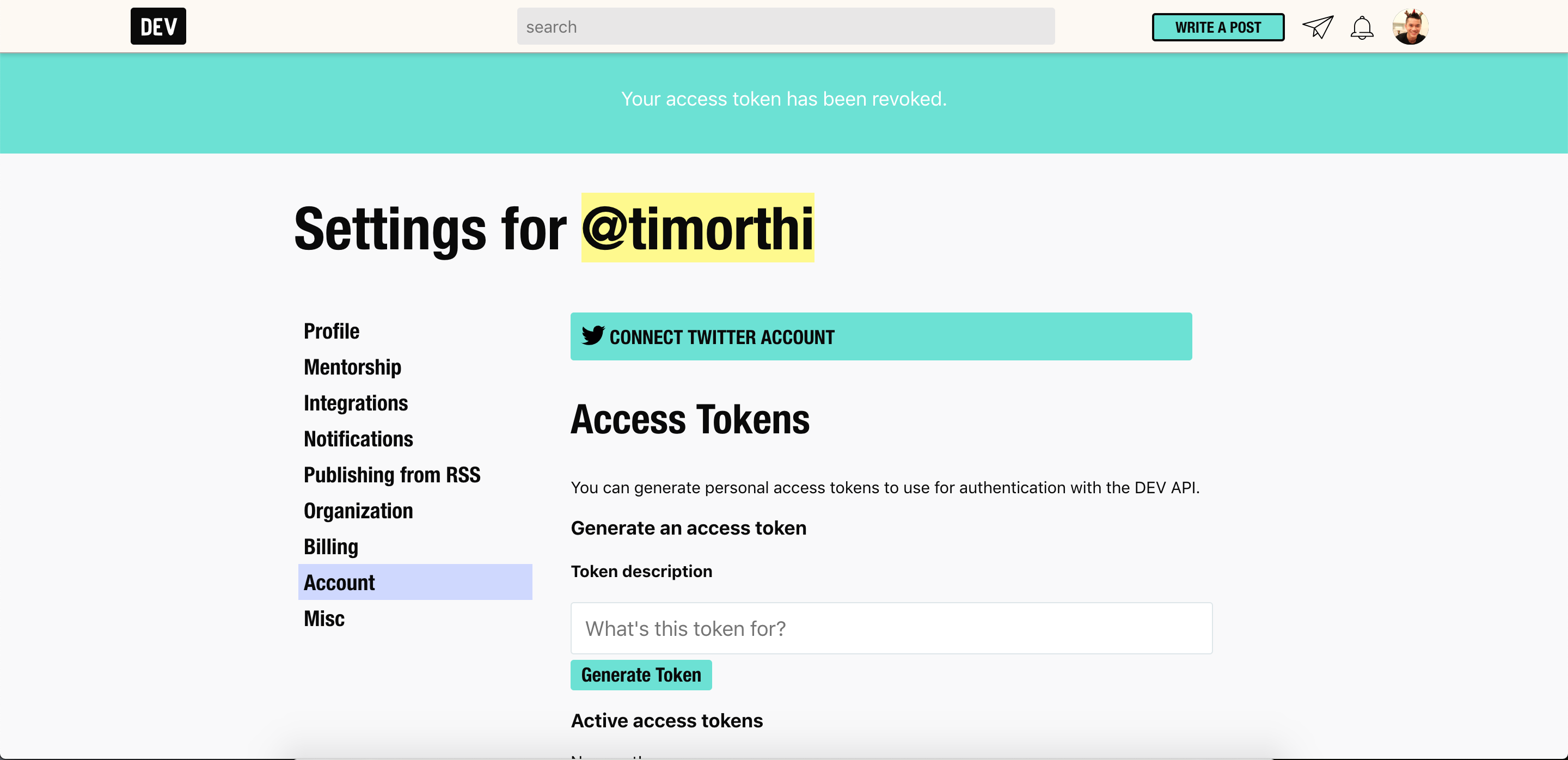Screen dimensions: 1568x760
Task: Focus the search field
Action: coord(785,27)
